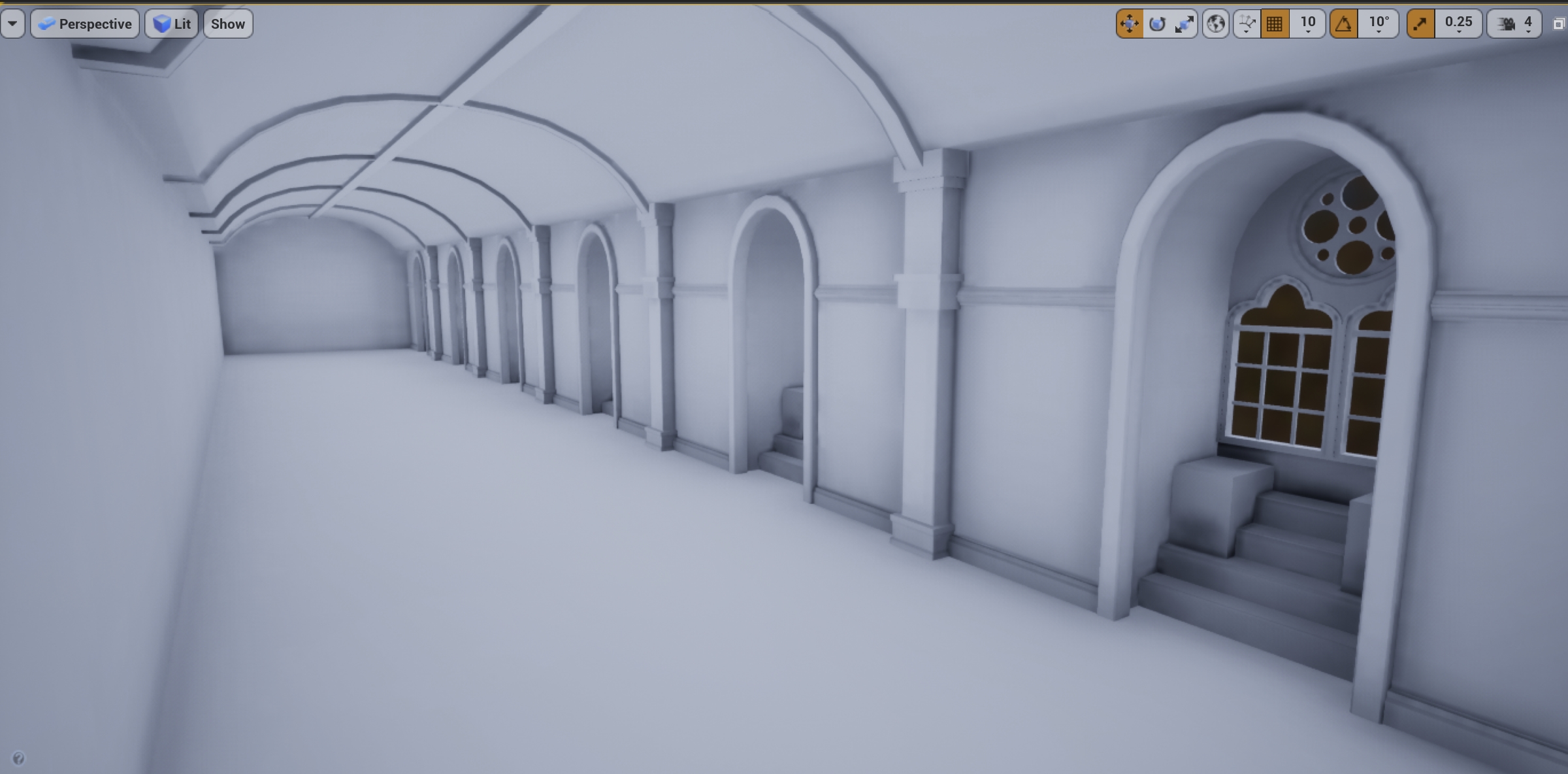Viewport: 1568px width, 774px height.
Task: Open the rotation snap 10° dropdown
Action: coord(1379,24)
